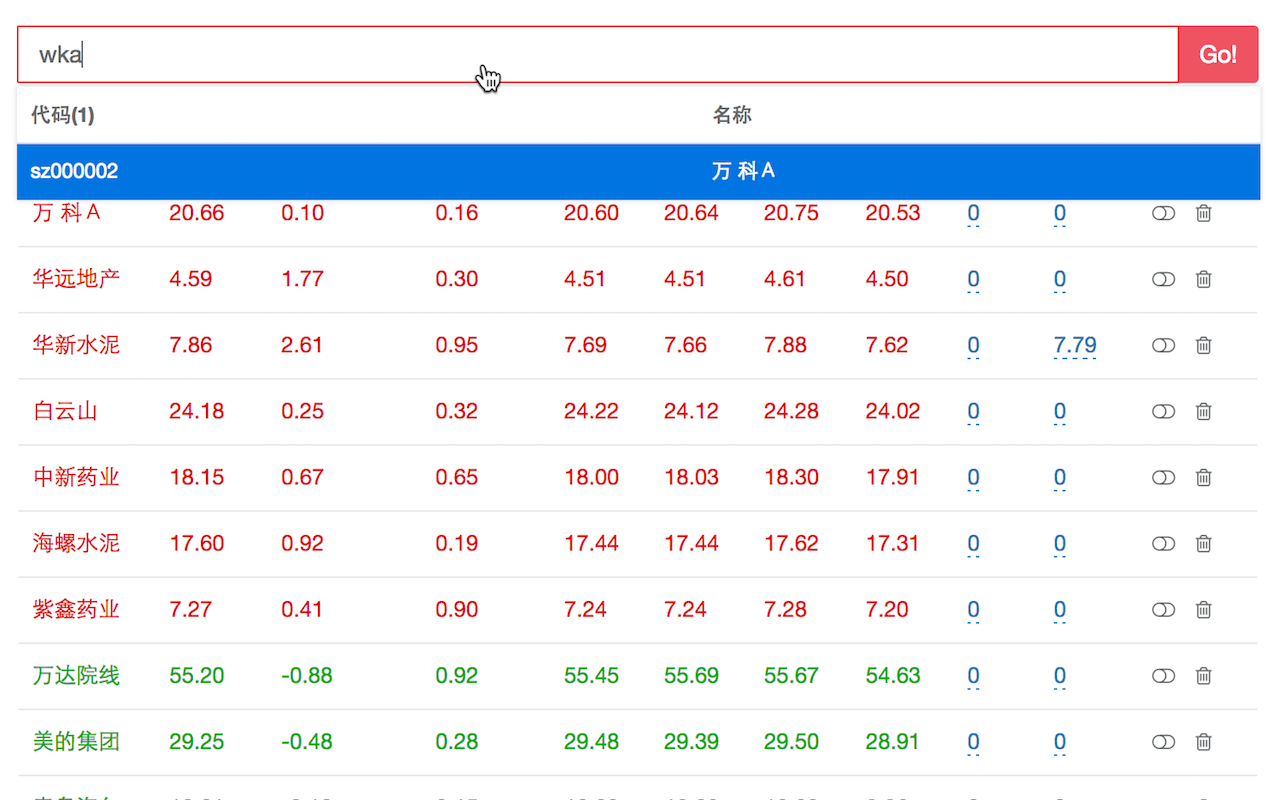The height and width of the screenshot is (800, 1280).
Task: Remove 白云山 using trash icon
Action: (x=1204, y=411)
